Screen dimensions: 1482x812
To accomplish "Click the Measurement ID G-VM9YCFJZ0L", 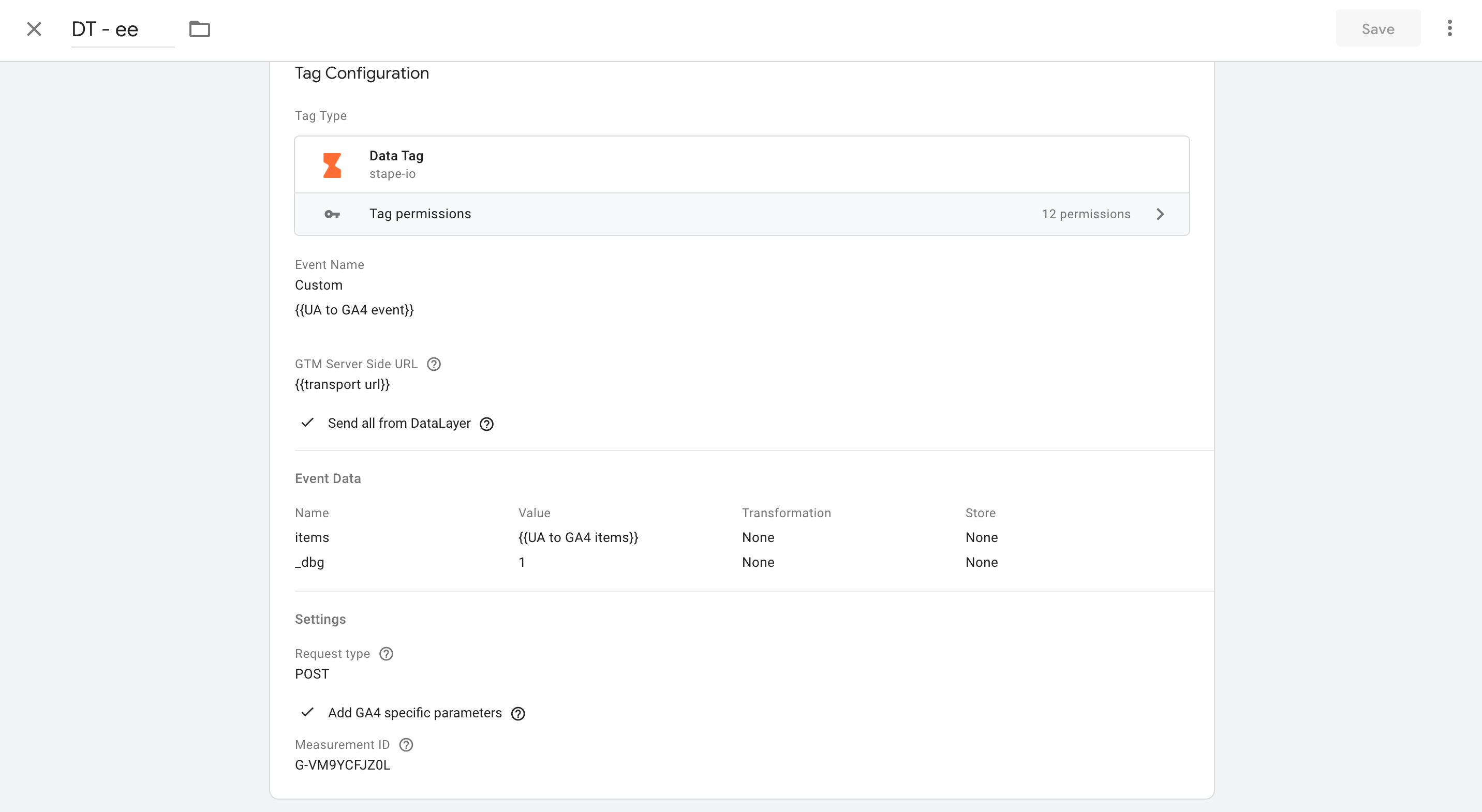I will click(343, 765).
